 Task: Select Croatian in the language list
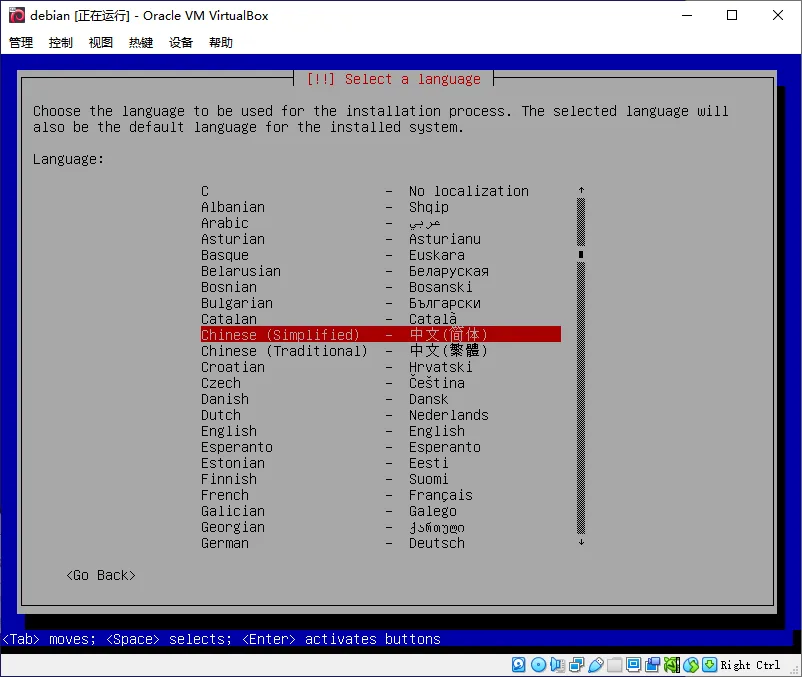pos(381,367)
